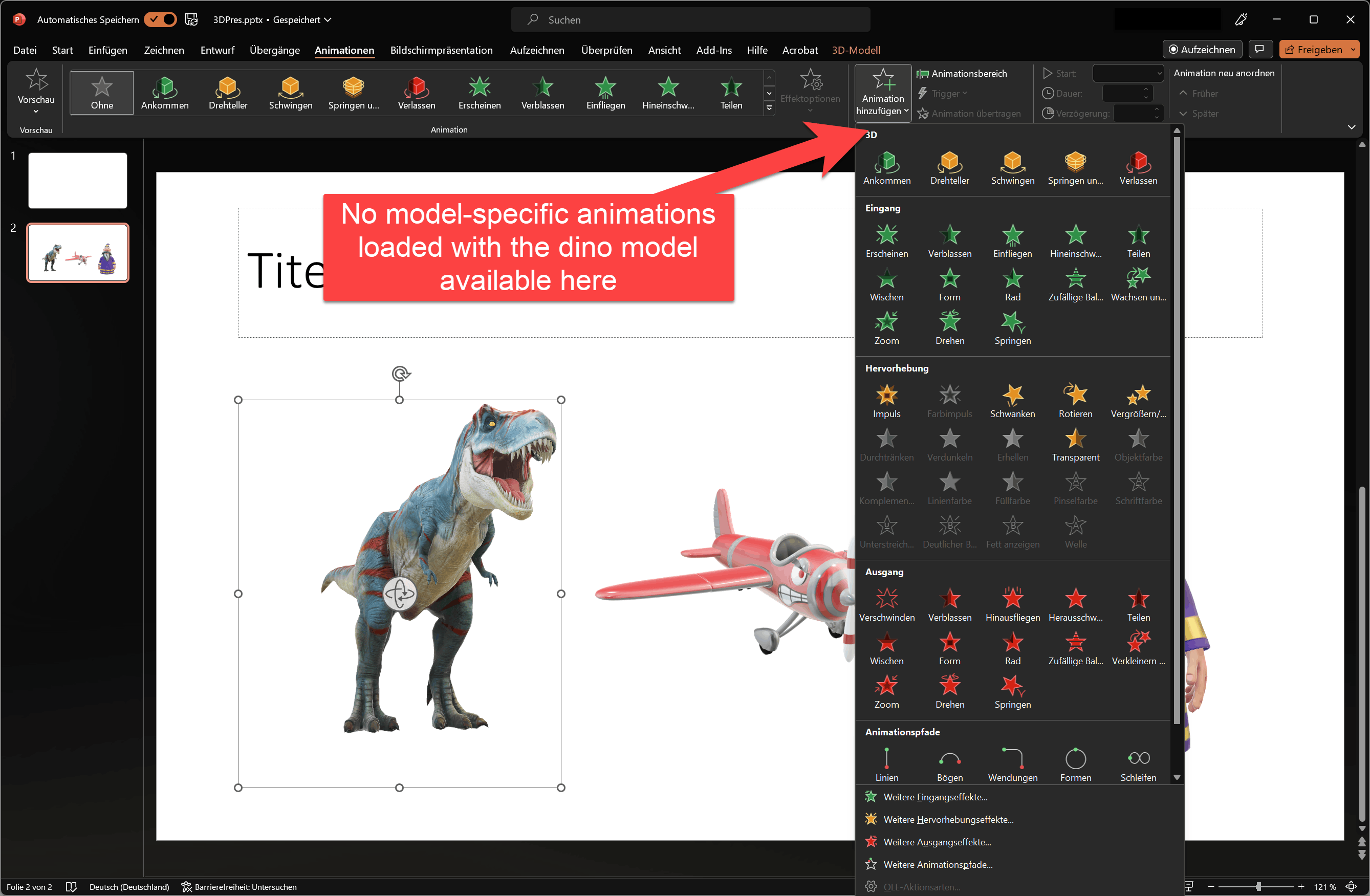Screen dimensions: 1370x896
Task: Select slide 1 thumbnail
Action: point(78,180)
